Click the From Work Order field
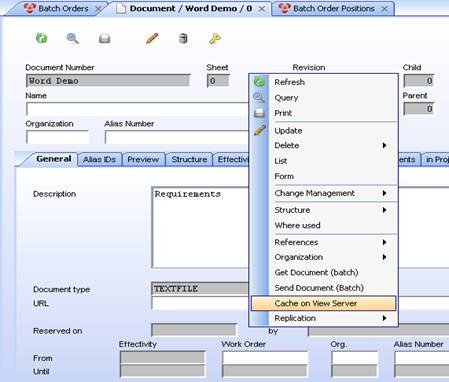449x382 pixels. tap(265, 358)
